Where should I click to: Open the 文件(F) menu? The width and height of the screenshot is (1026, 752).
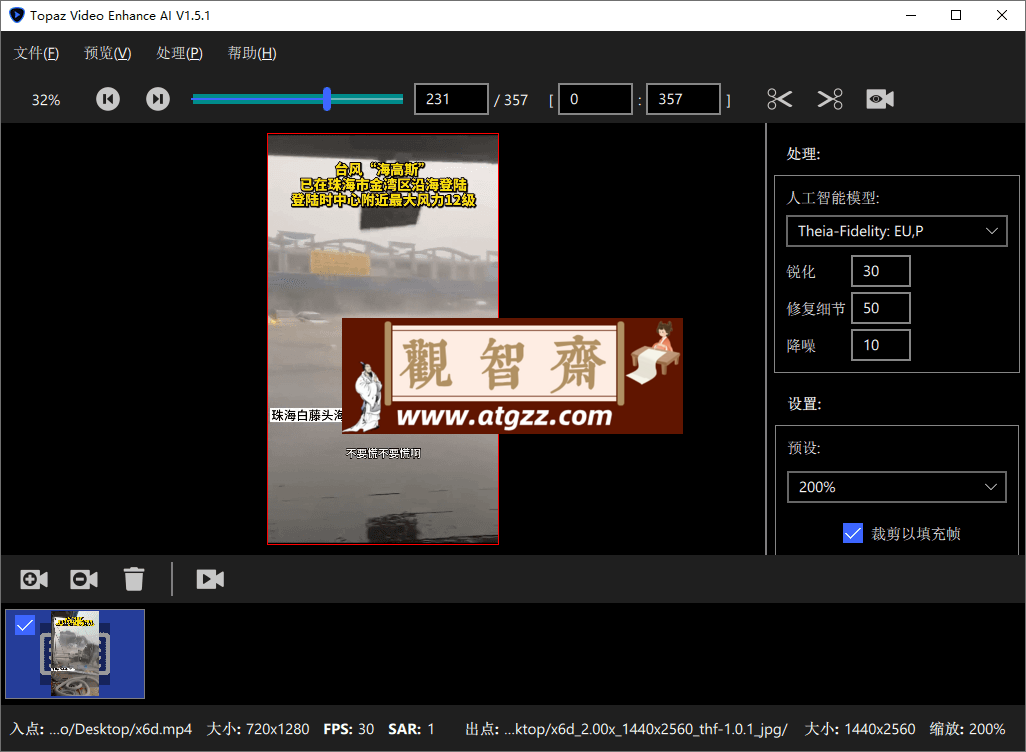point(37,53)
